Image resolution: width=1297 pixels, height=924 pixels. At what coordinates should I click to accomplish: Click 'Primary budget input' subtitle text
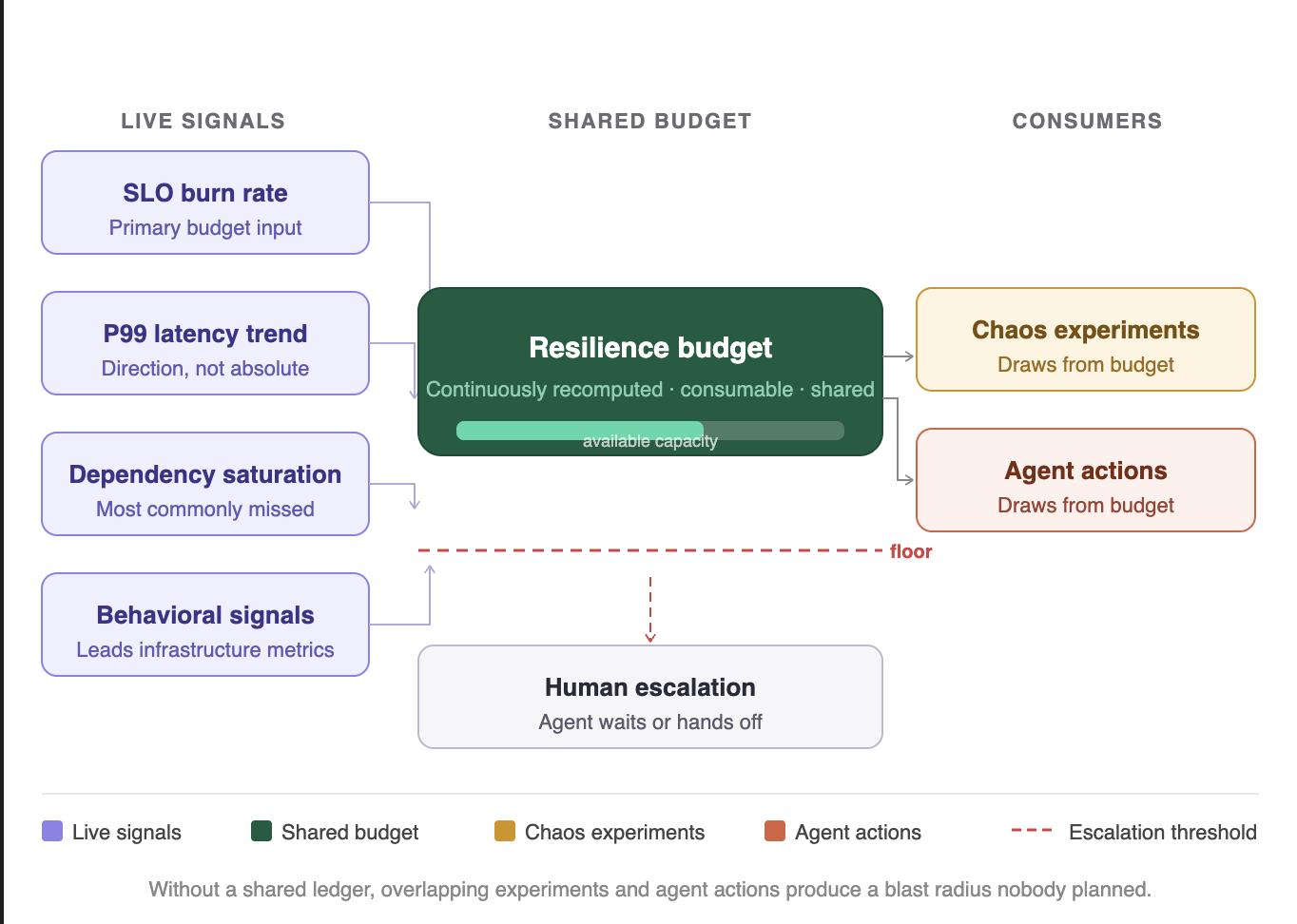205,228
